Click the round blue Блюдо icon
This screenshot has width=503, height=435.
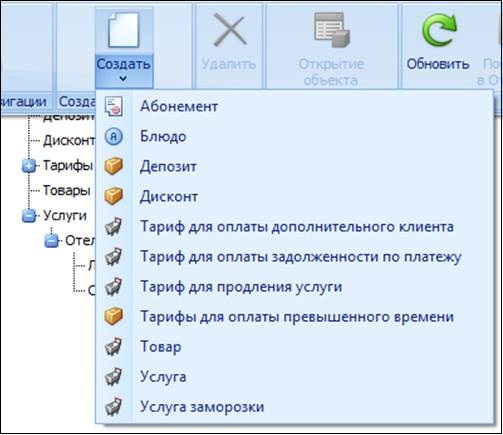[113, 136]
